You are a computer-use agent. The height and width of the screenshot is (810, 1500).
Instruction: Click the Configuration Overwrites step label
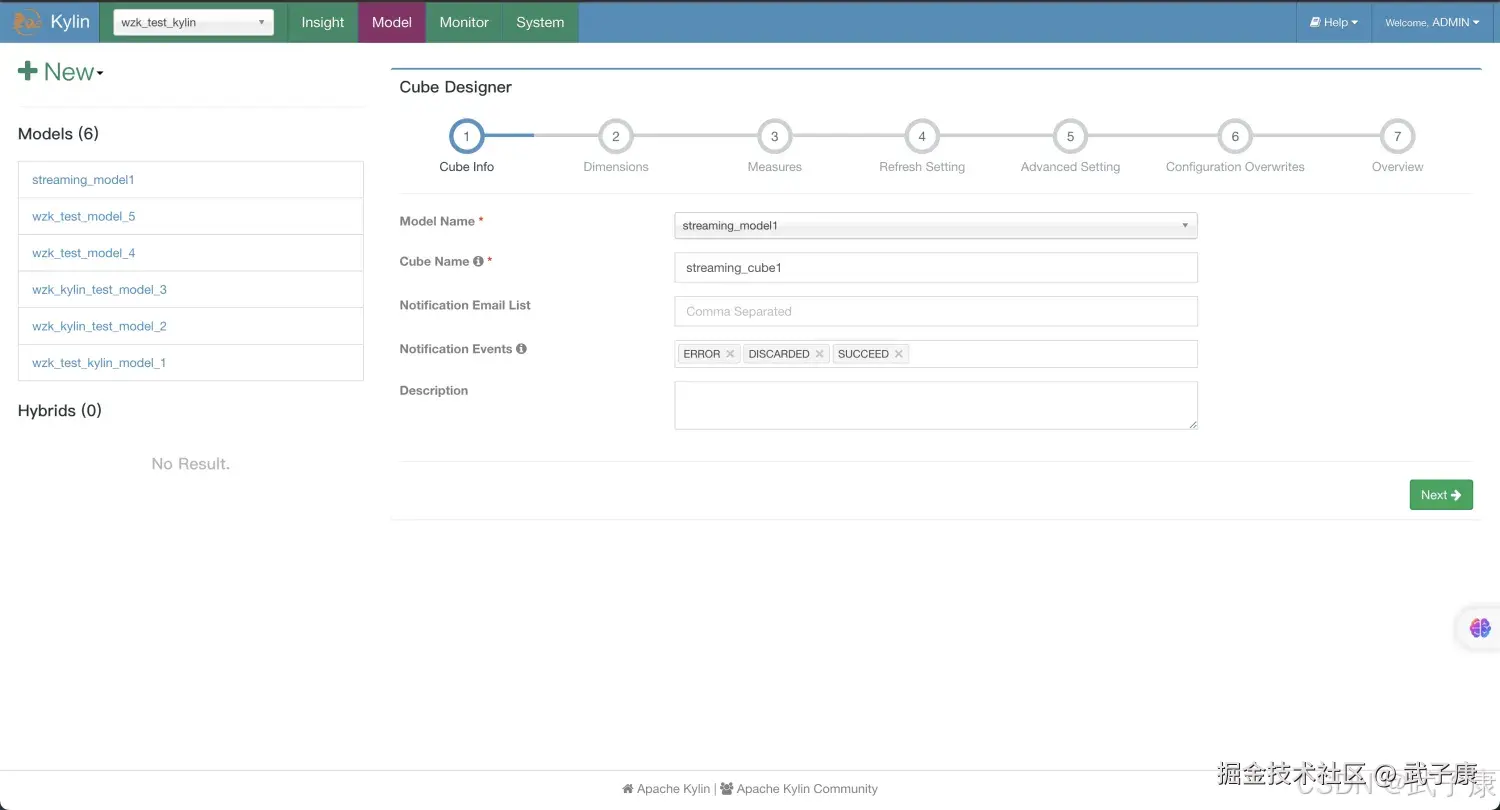point(1235,167)
